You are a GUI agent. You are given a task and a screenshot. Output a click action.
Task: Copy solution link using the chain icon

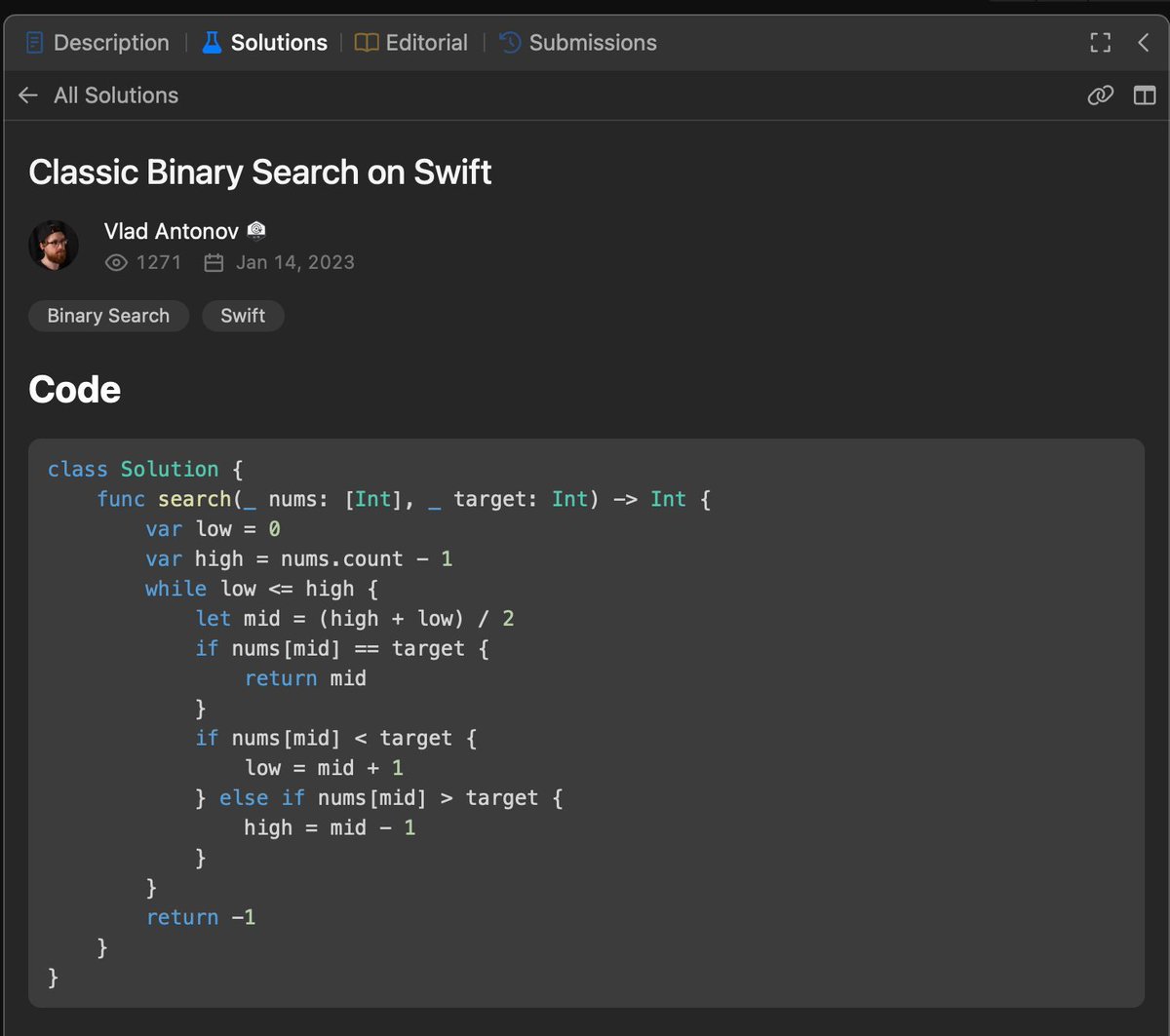tap(1100, 95)
